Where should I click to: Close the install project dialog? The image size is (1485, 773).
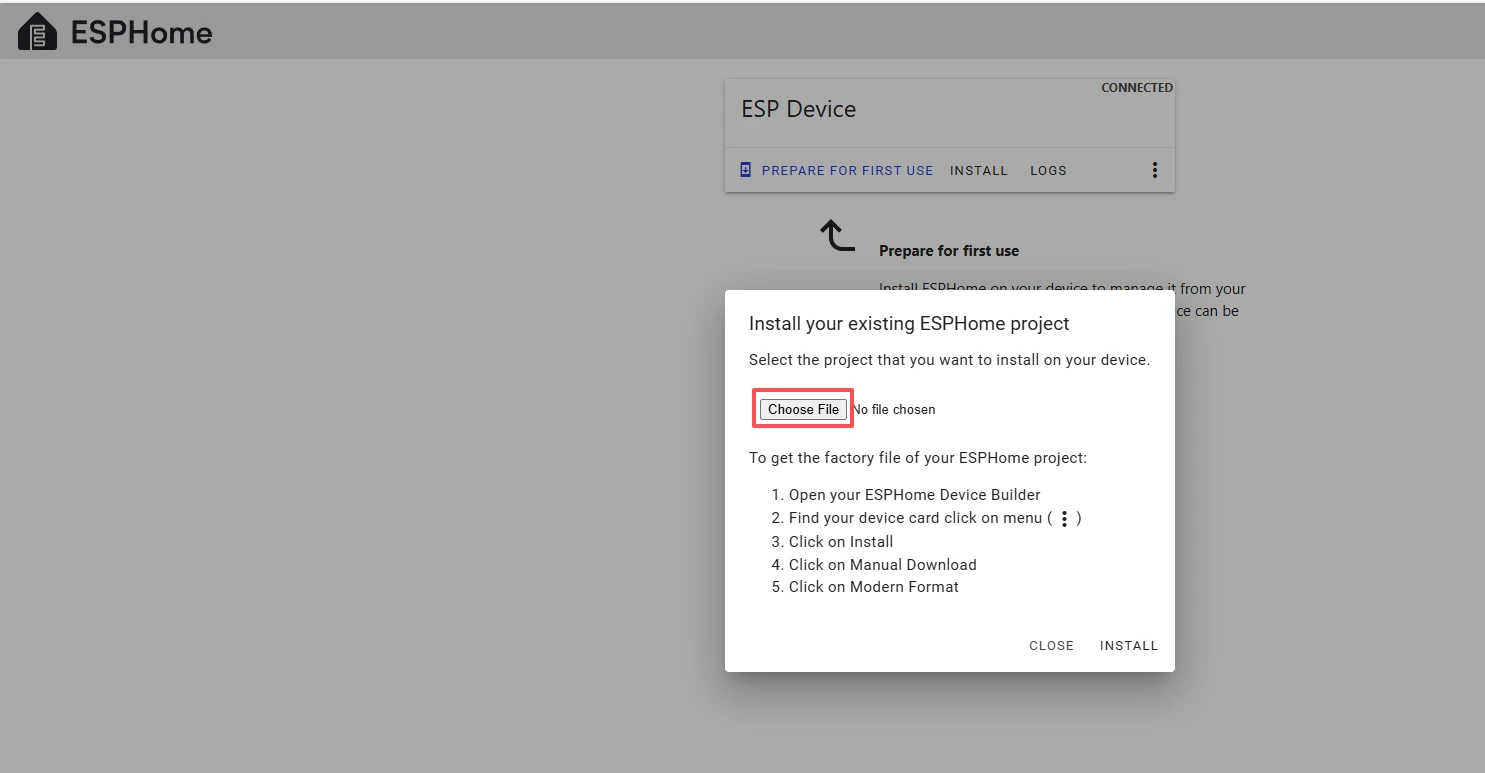click(1051, 646)
